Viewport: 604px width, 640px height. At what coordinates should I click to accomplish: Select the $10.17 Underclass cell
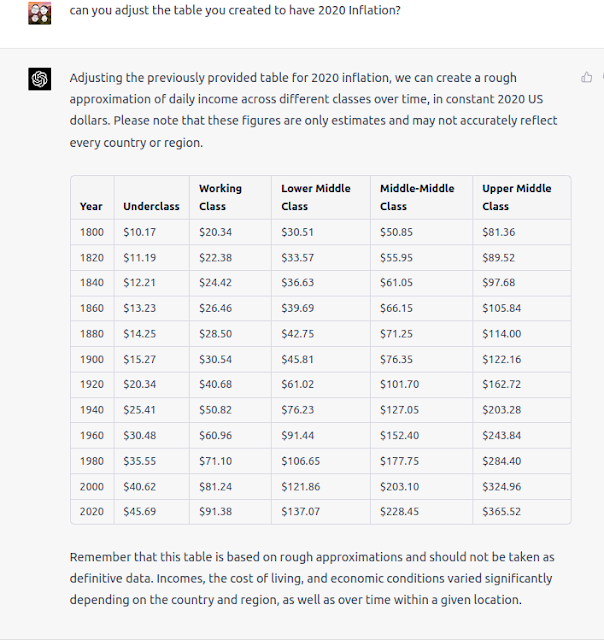pyautogui.click(x=140, y=232)
